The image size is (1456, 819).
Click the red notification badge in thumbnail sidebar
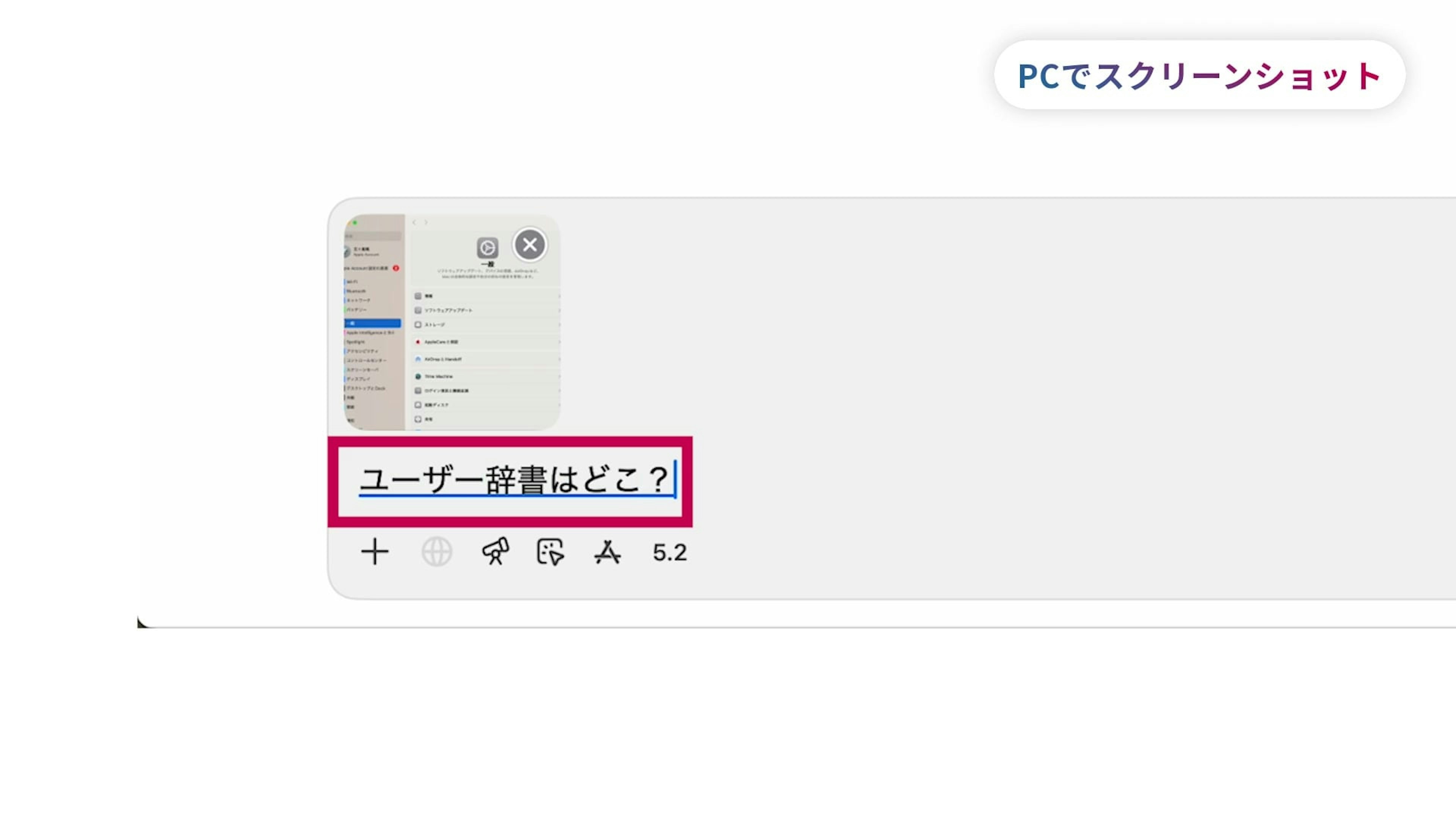click(x=395, y=268)
